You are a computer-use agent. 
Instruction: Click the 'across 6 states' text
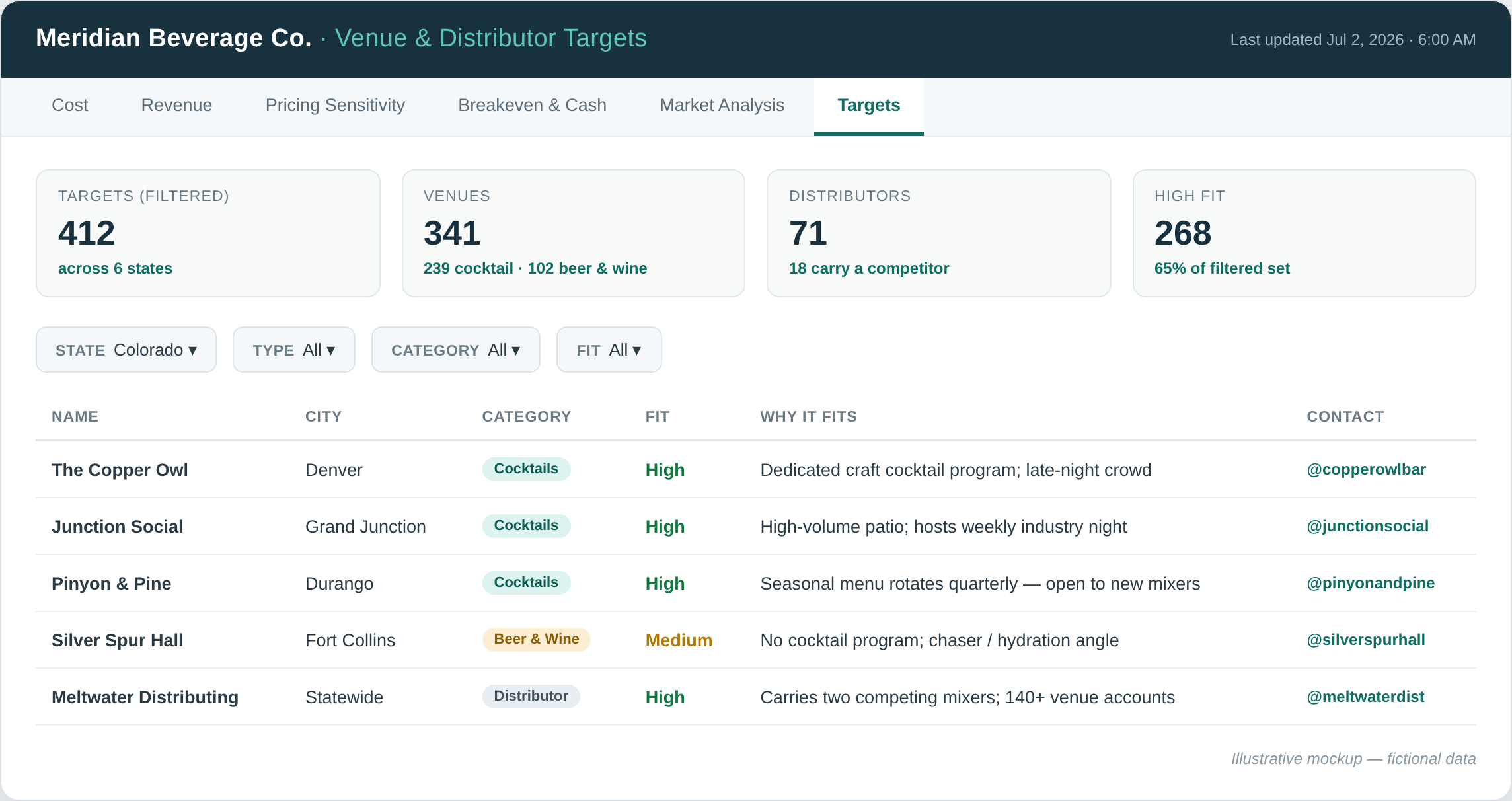(115, 268)
